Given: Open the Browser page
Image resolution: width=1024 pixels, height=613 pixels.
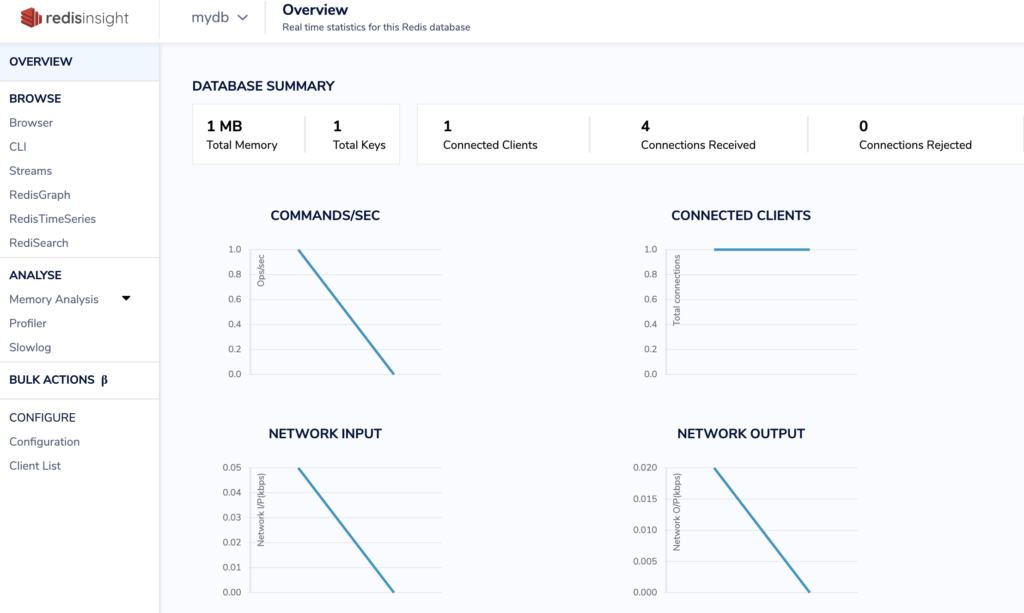Looking at the screenshot, I should point(31,123).
